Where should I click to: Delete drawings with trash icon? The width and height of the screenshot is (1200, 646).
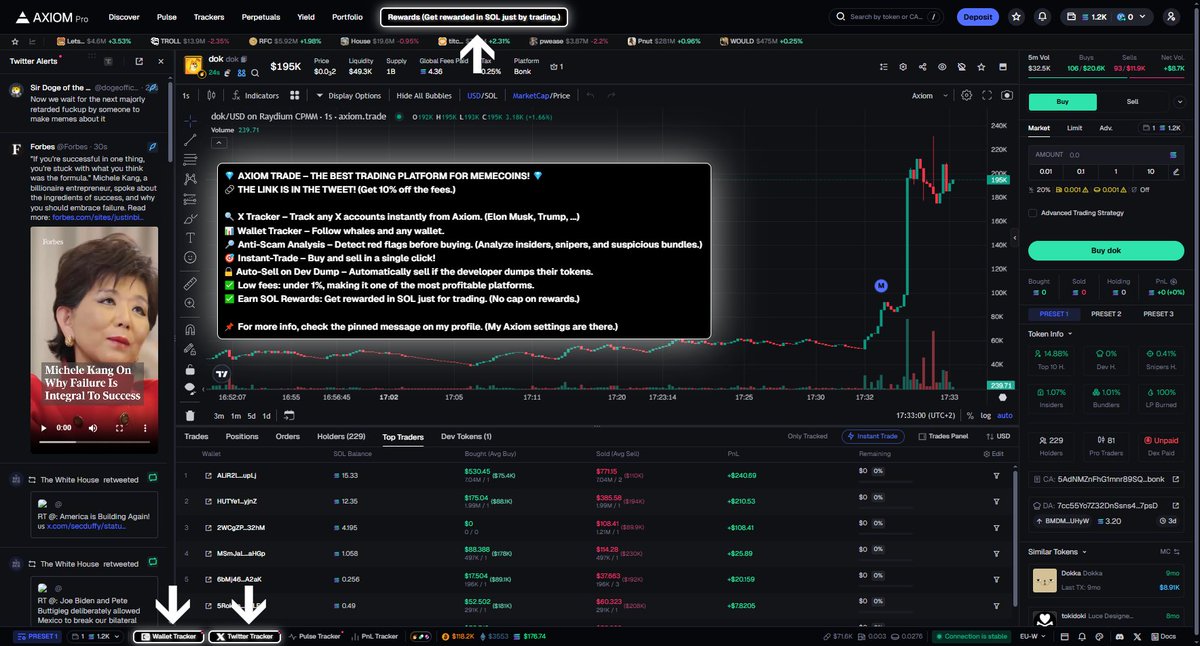point(190,416)
